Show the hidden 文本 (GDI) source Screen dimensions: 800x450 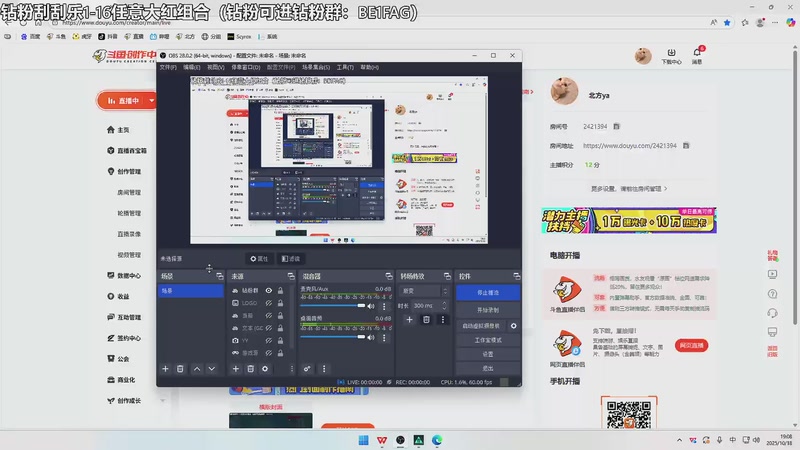coord(268,328)
